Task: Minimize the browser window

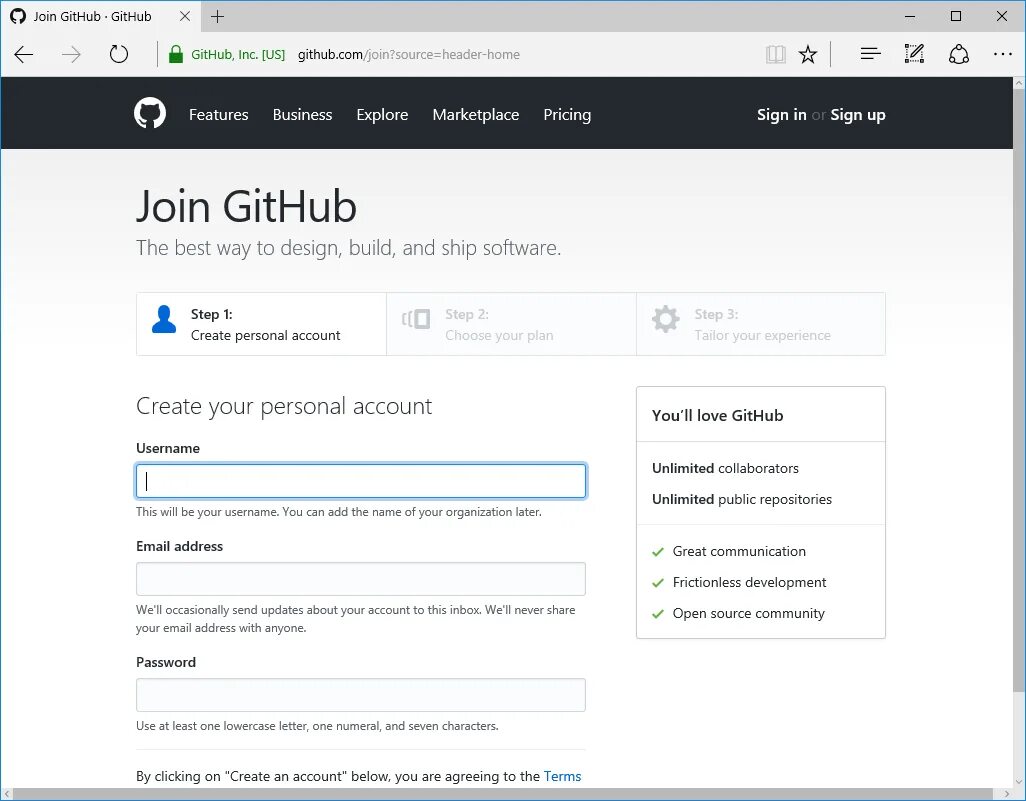Action: click(x=910, y=16)
